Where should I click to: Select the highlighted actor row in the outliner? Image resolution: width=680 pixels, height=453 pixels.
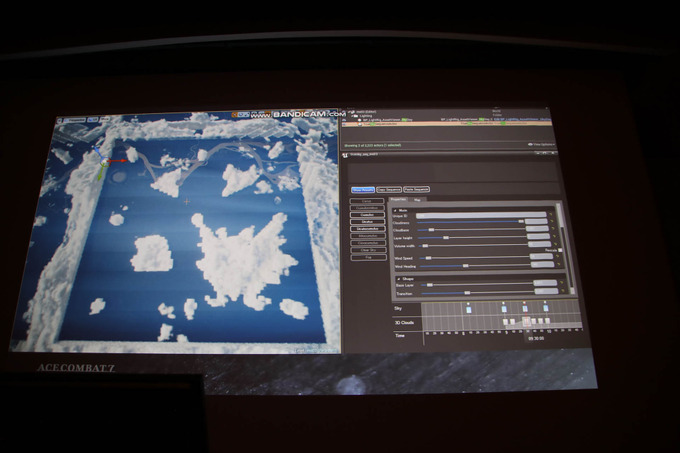pos(446,124)
